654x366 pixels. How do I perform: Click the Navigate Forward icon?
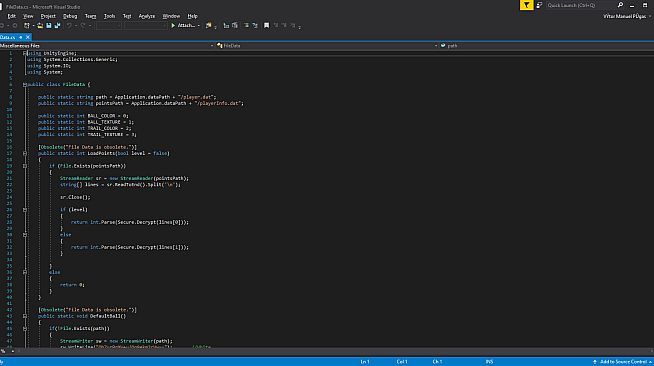15,25
